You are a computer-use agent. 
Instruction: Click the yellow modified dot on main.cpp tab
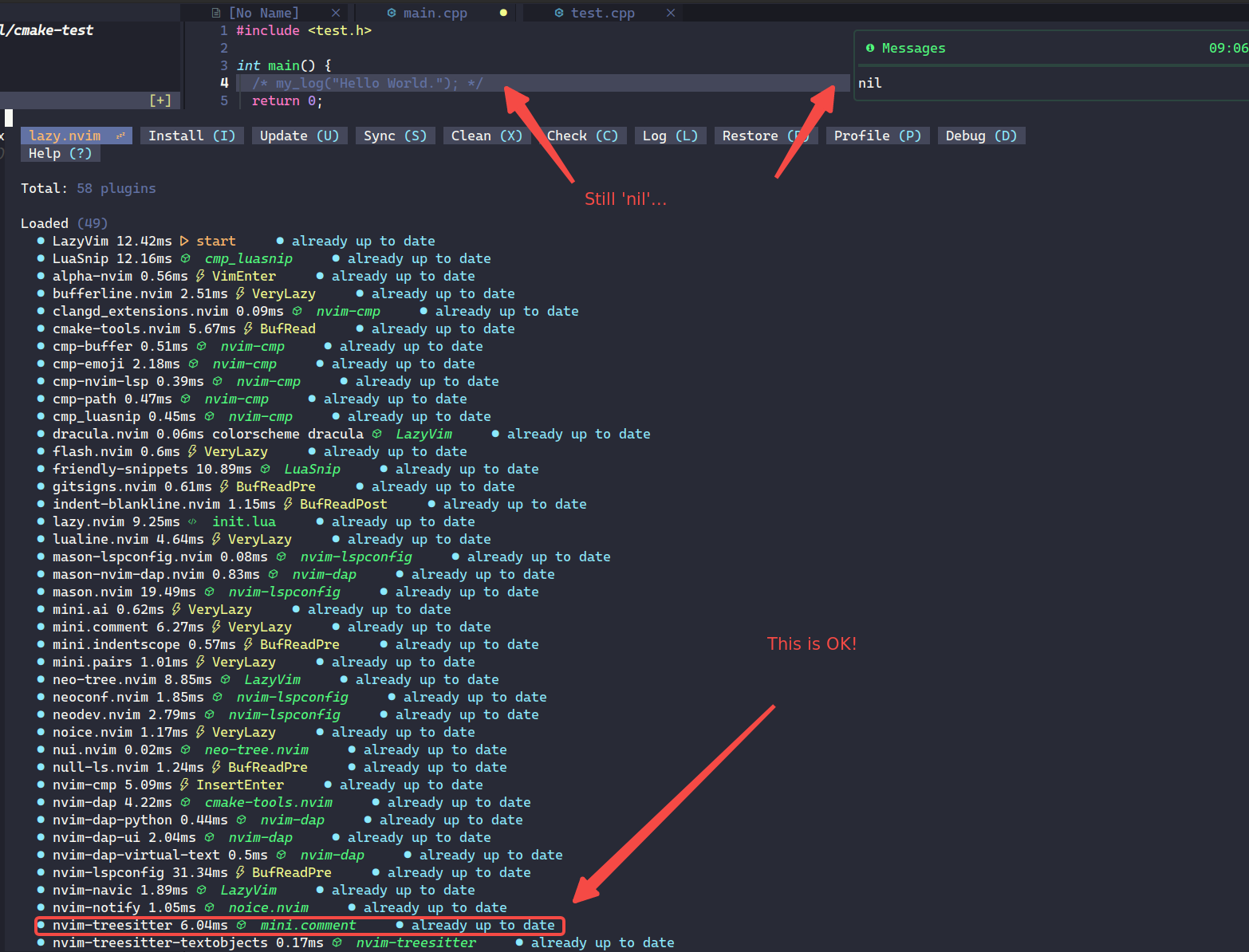pyautogui.click(x=502, y=13)
